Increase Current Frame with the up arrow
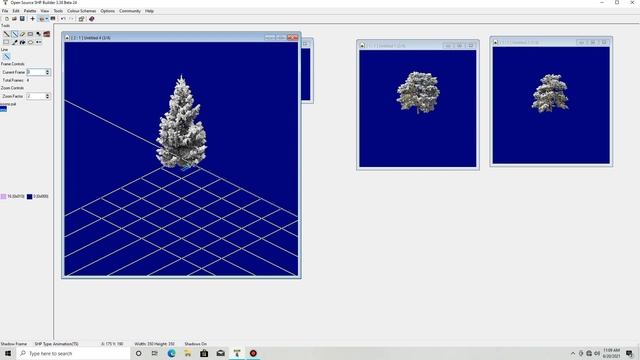The image size is (640, 360). pyautogui.click(x=47, y=71)
